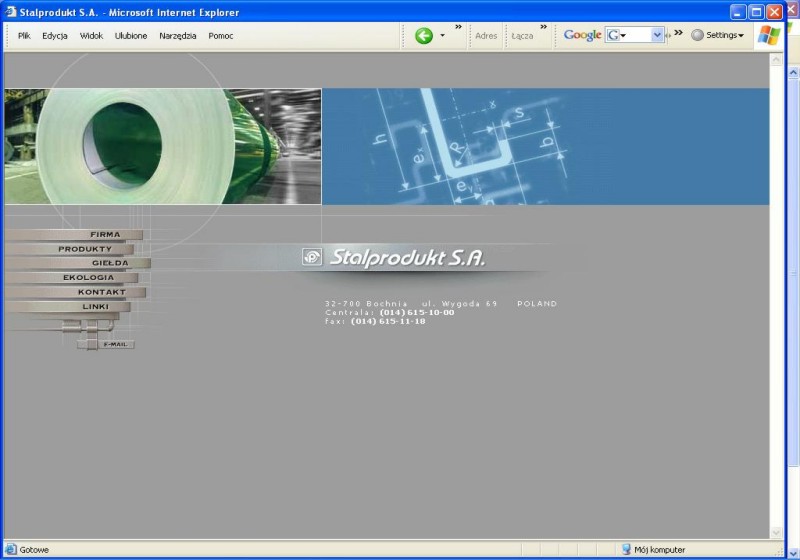Click the address text ul. Wygoda 69
This screenshot has width=800, height=560.
(x=460, y=303)
